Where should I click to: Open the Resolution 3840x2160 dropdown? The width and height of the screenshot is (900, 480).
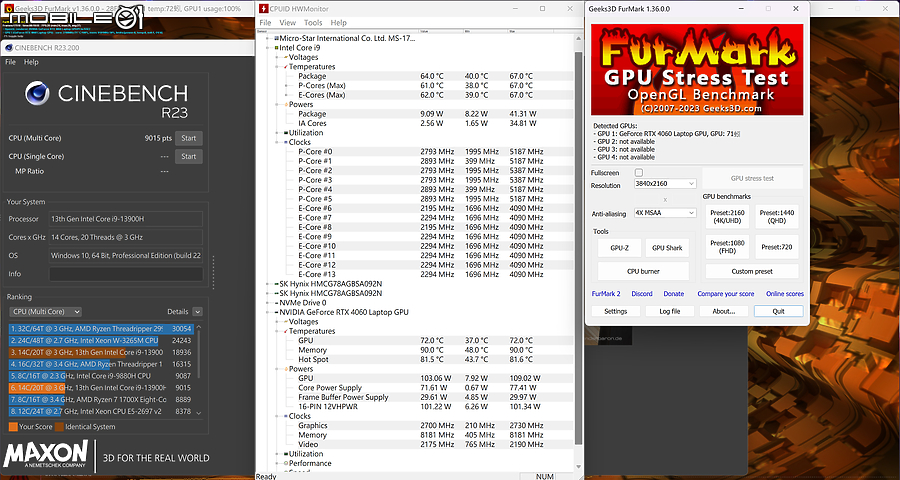665,184
